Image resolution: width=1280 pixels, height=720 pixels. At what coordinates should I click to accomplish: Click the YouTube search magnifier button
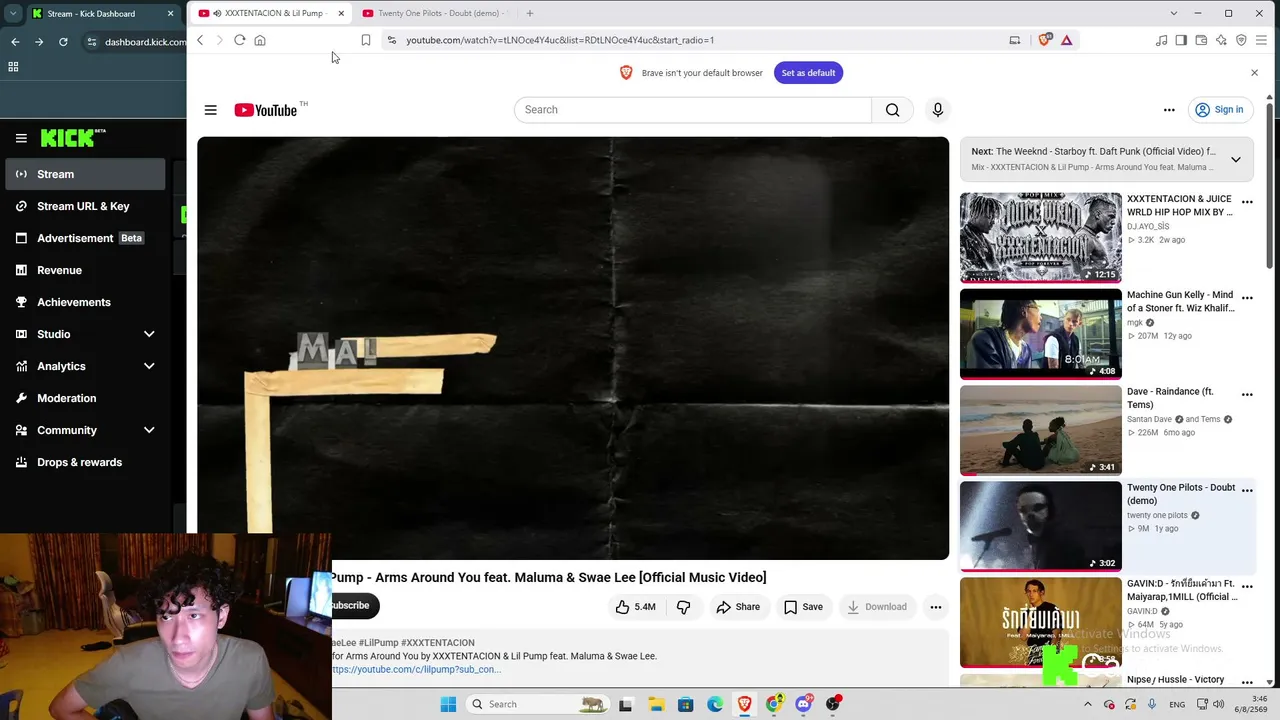point(892,110)
